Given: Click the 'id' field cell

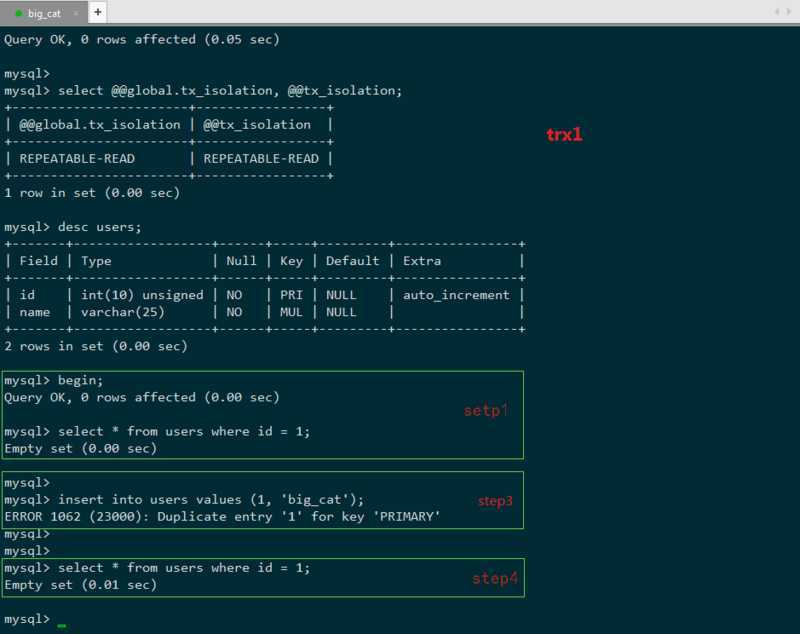Looking at the screenshot, I should [x=27, y=295].
